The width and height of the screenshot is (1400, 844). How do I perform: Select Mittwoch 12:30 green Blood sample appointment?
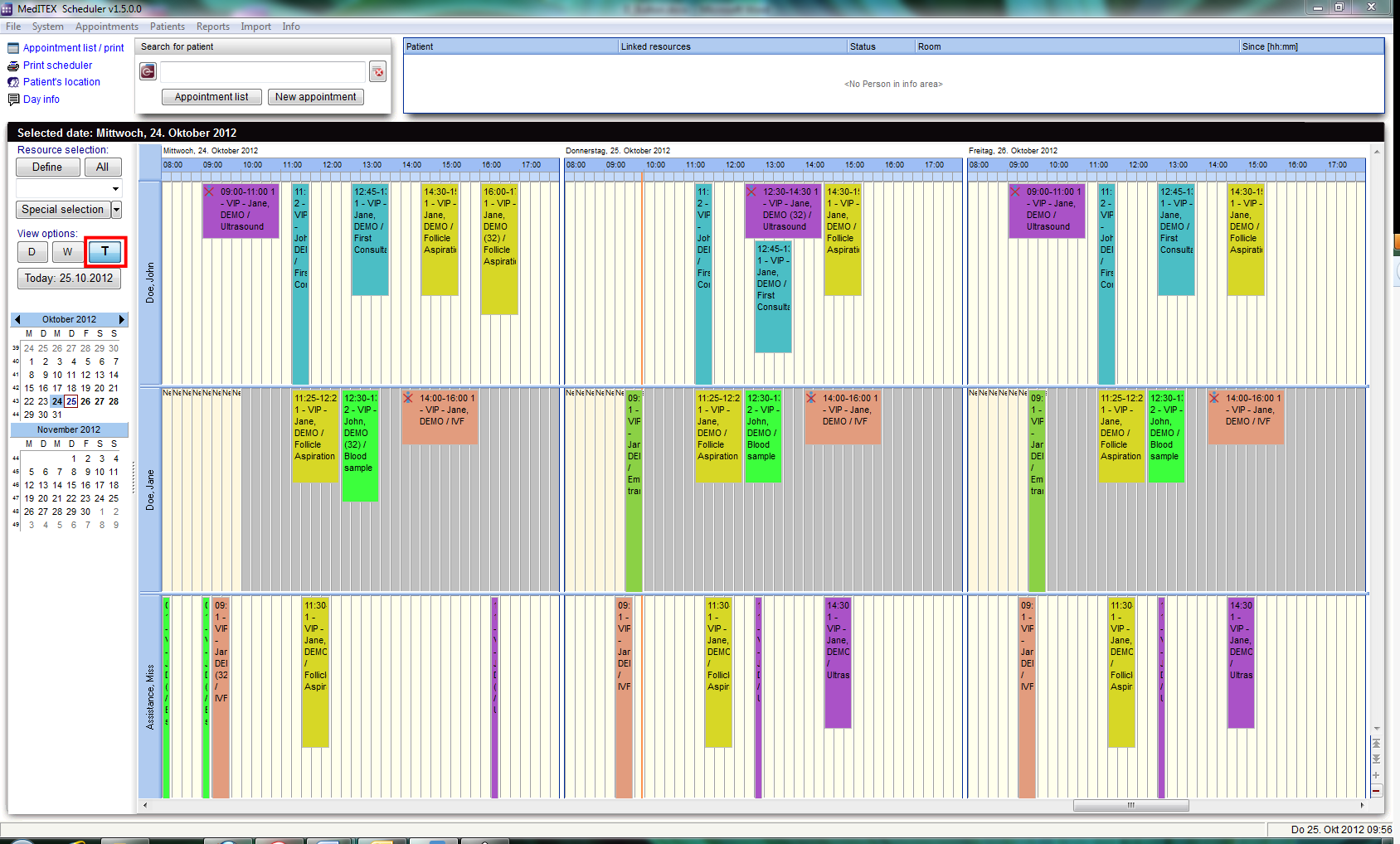pos(360,445)
